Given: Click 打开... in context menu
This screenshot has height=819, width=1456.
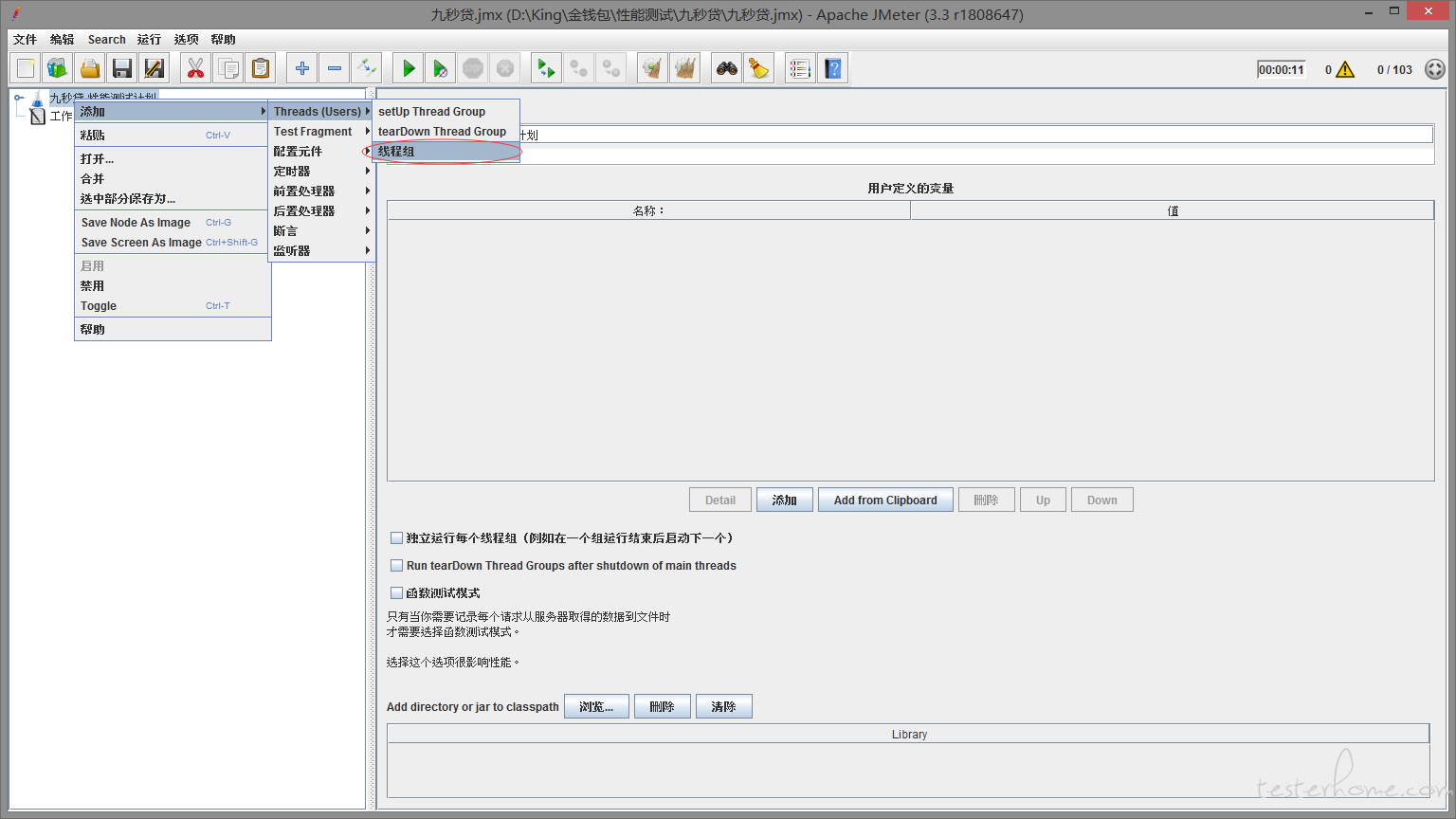Looking at the screenshot, I should tap(173, 158).
